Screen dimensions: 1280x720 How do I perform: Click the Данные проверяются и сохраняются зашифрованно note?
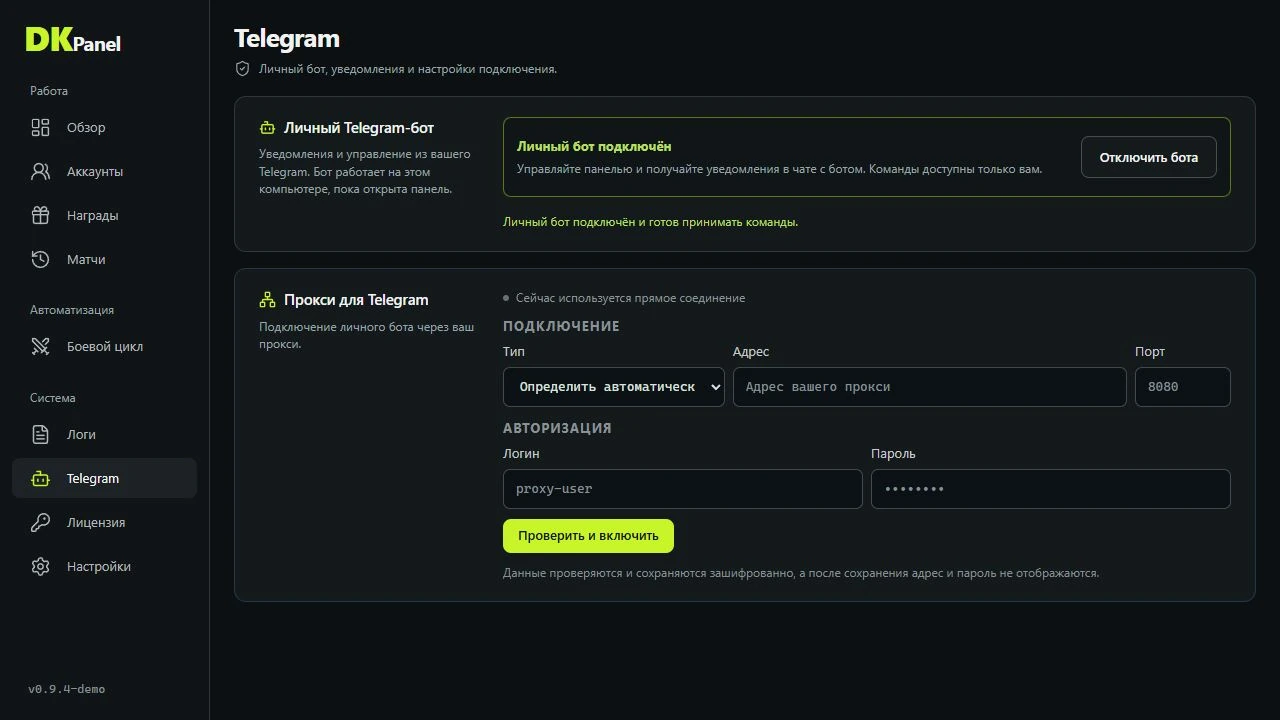(x=801, y=573)
